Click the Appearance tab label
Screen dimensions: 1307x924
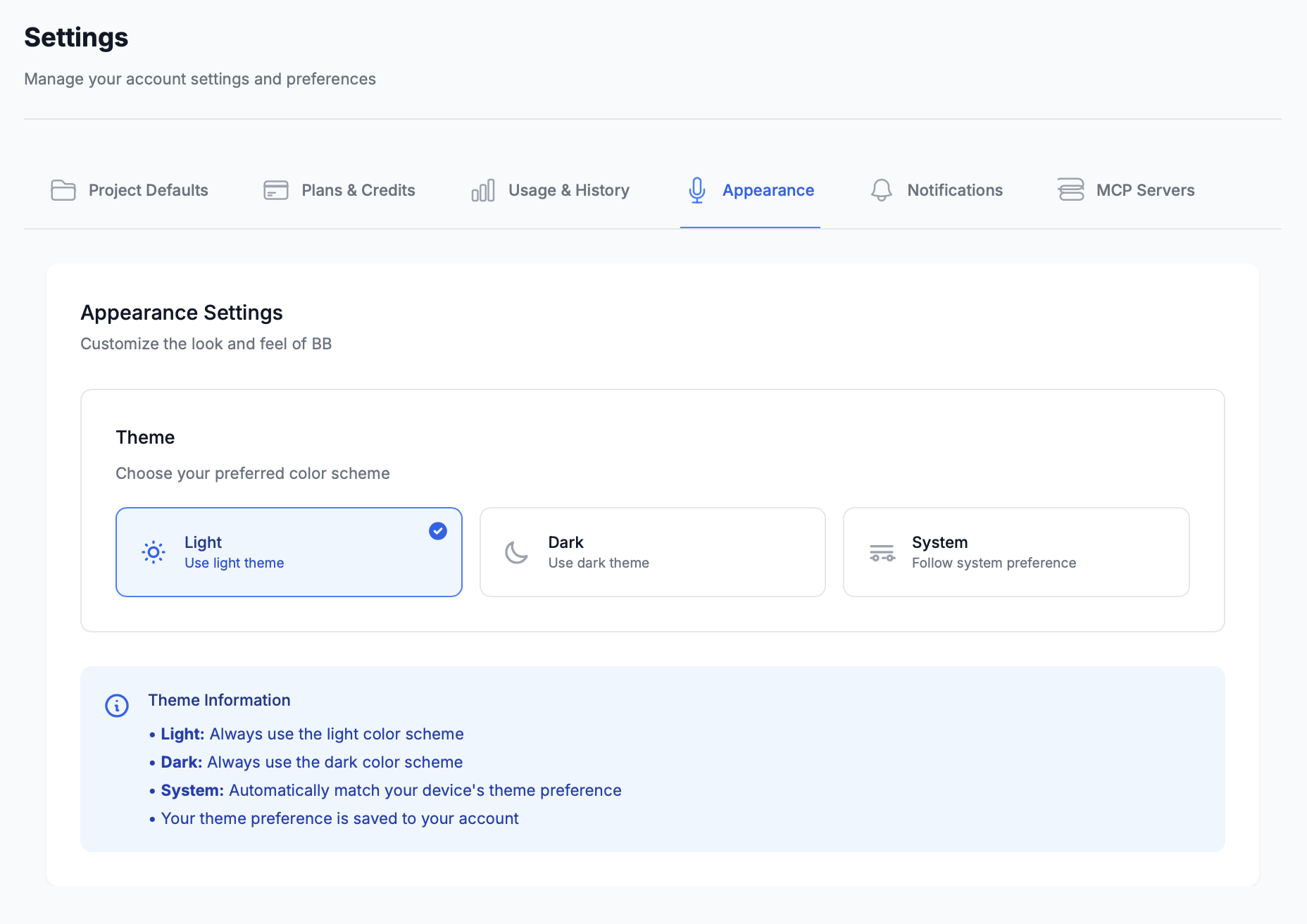click(x=768, y=190)
